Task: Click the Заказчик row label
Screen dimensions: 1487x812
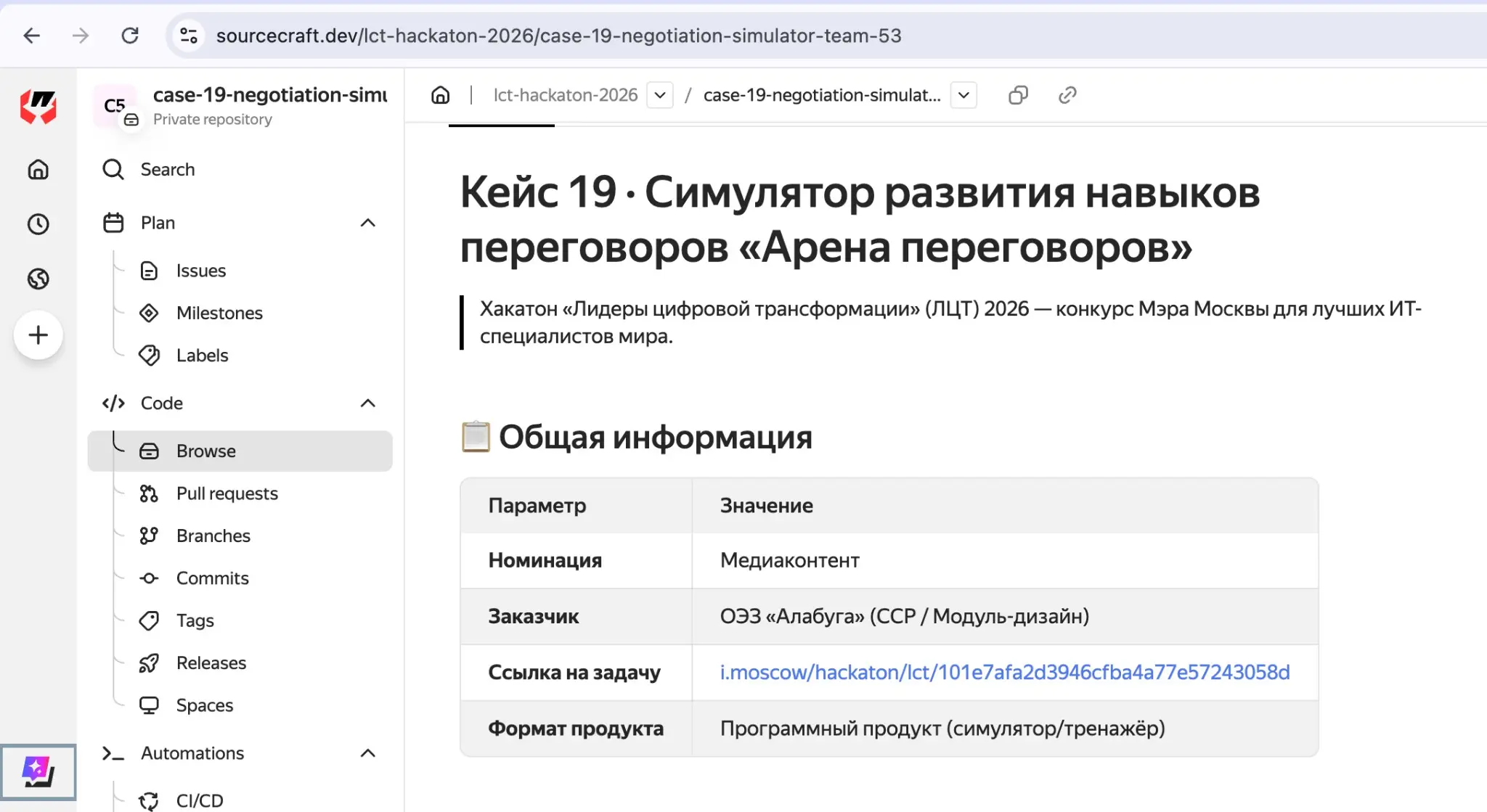Action: [x=533, y=616]
